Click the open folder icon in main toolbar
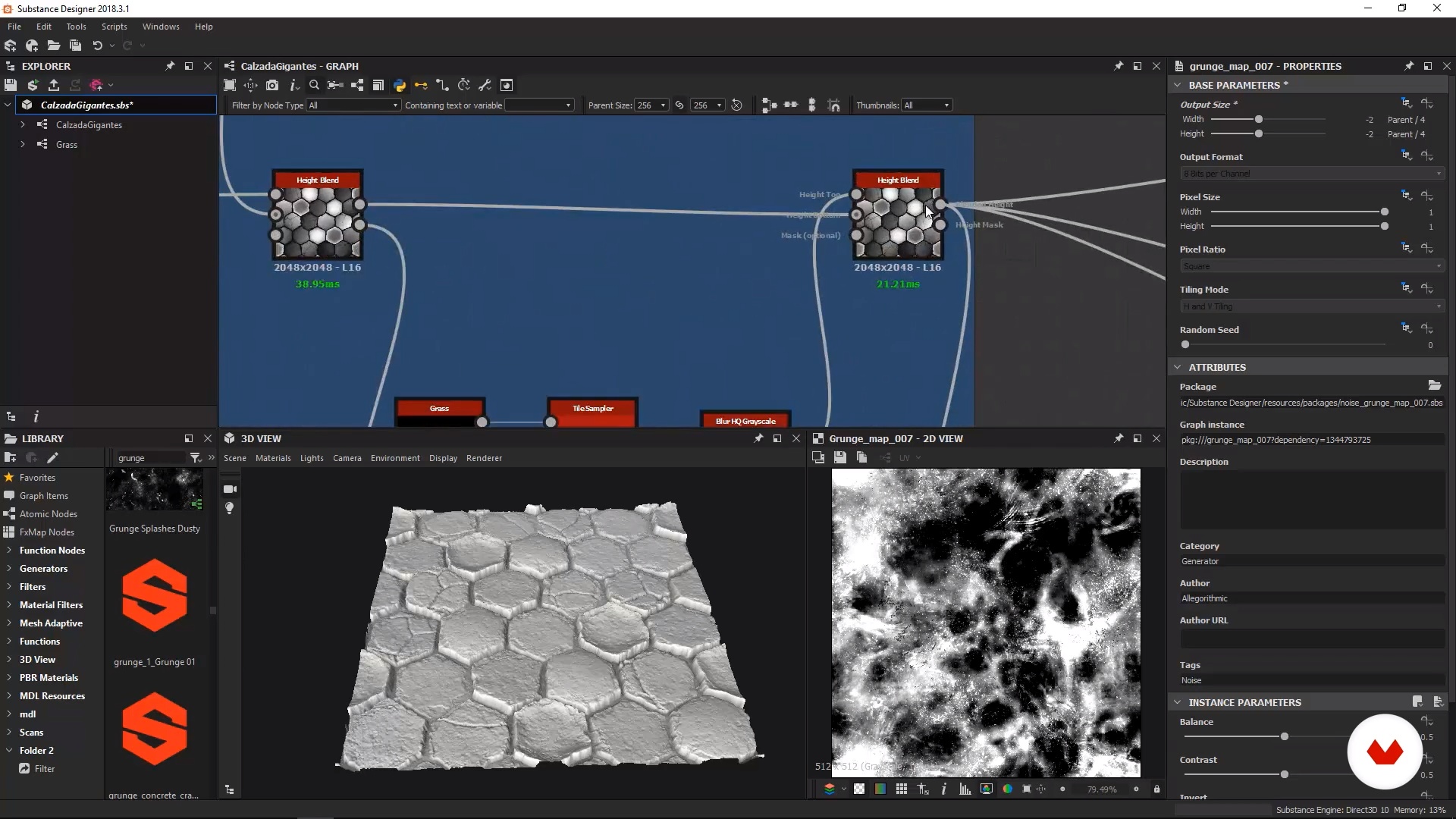Image resolution: width=1456 pixels, height=819 pixels. pos(53,45)
